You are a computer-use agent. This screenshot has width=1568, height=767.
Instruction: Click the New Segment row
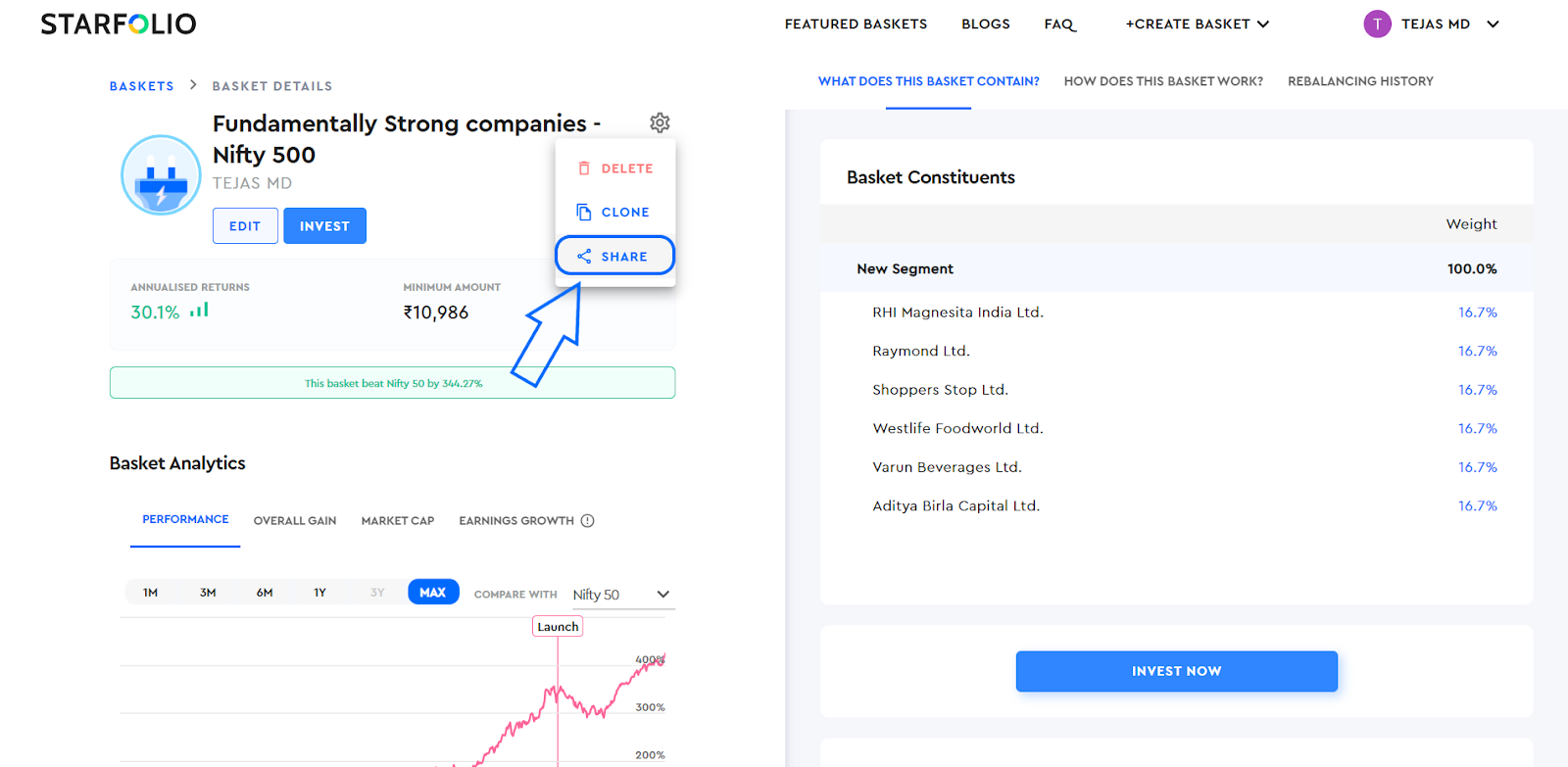point(1176,268)
